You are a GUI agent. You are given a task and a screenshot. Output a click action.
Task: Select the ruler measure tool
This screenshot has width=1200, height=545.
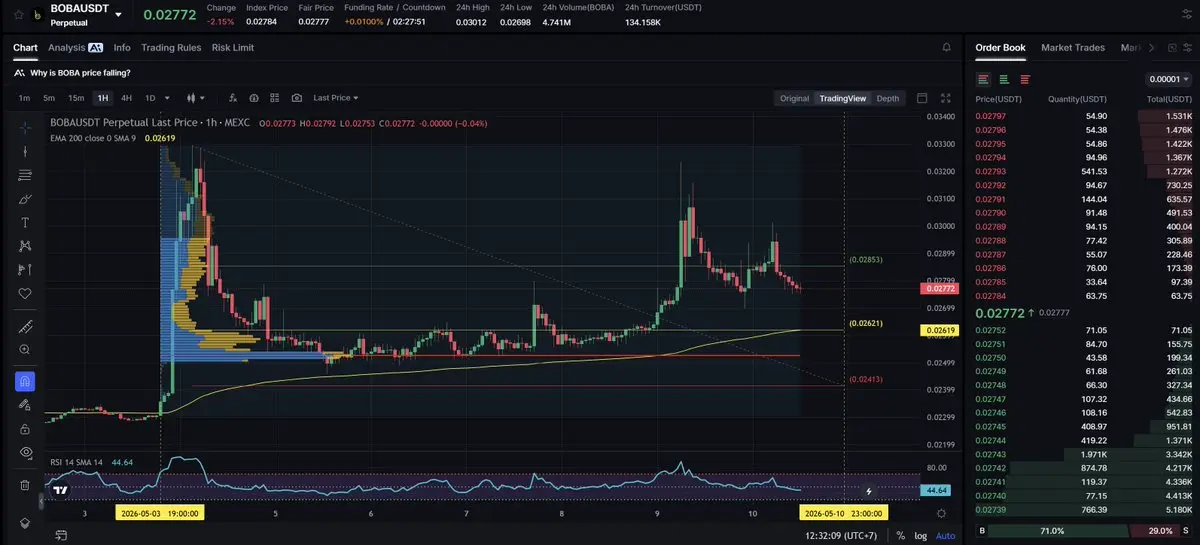pyautogui.click(x=25, y=326)
